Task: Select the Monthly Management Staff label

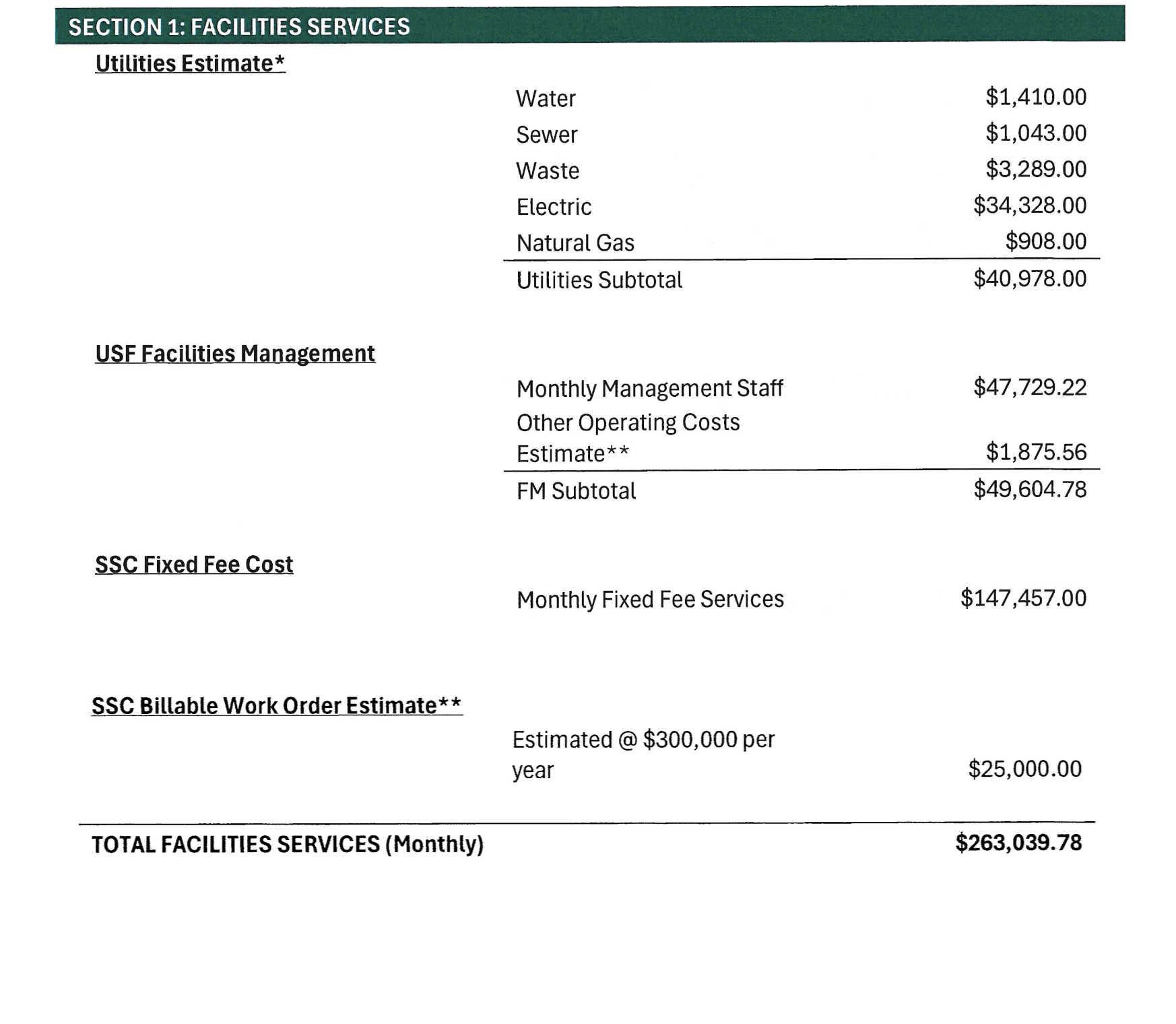Action: coord(649,389)
